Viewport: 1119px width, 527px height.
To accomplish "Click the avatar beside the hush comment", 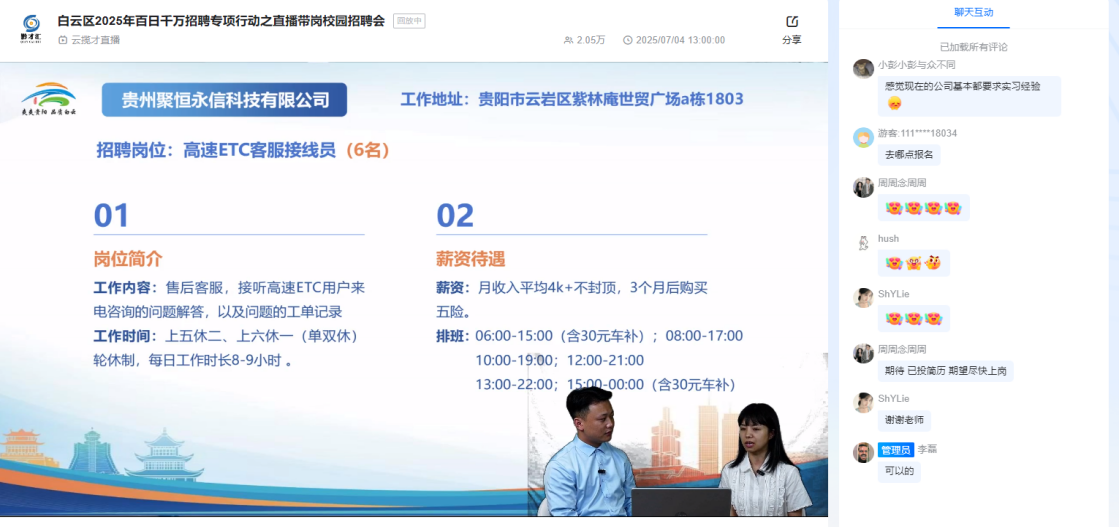I will [864, 243].
